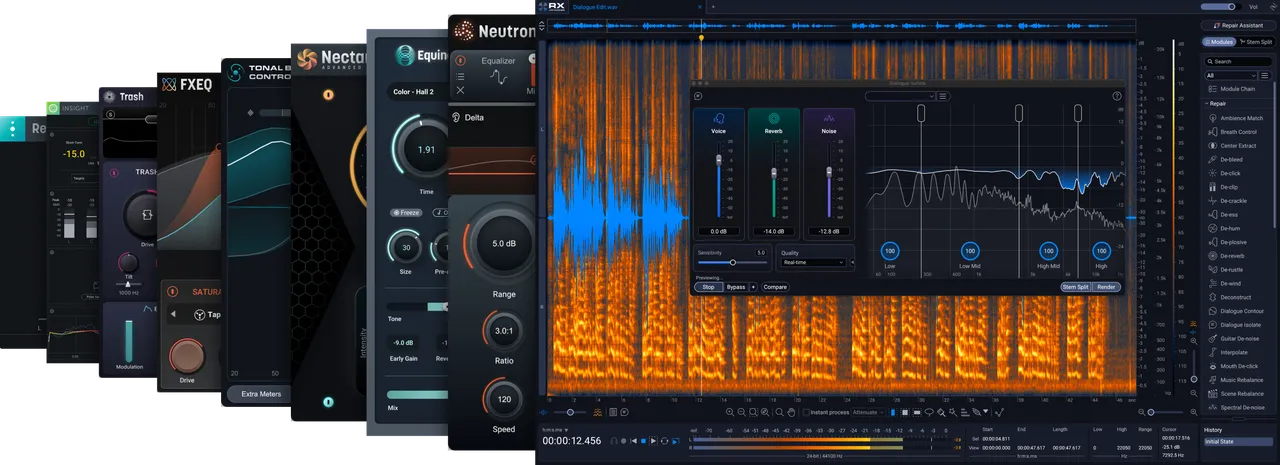Click the Stem Split button in Dialogue Isolate

tap(1076, 287)
